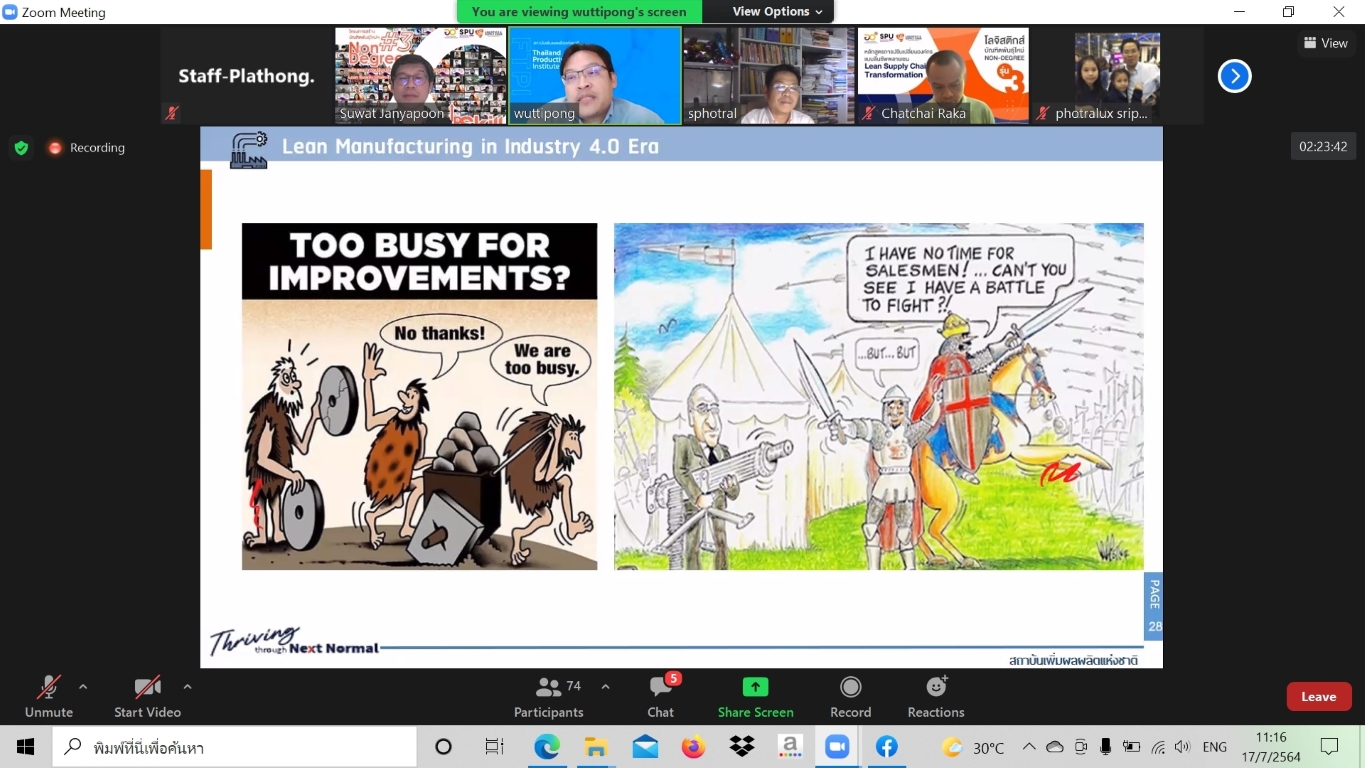
Task: Click the OneDrive cloud tray icon
Action: pos(1055,747)
